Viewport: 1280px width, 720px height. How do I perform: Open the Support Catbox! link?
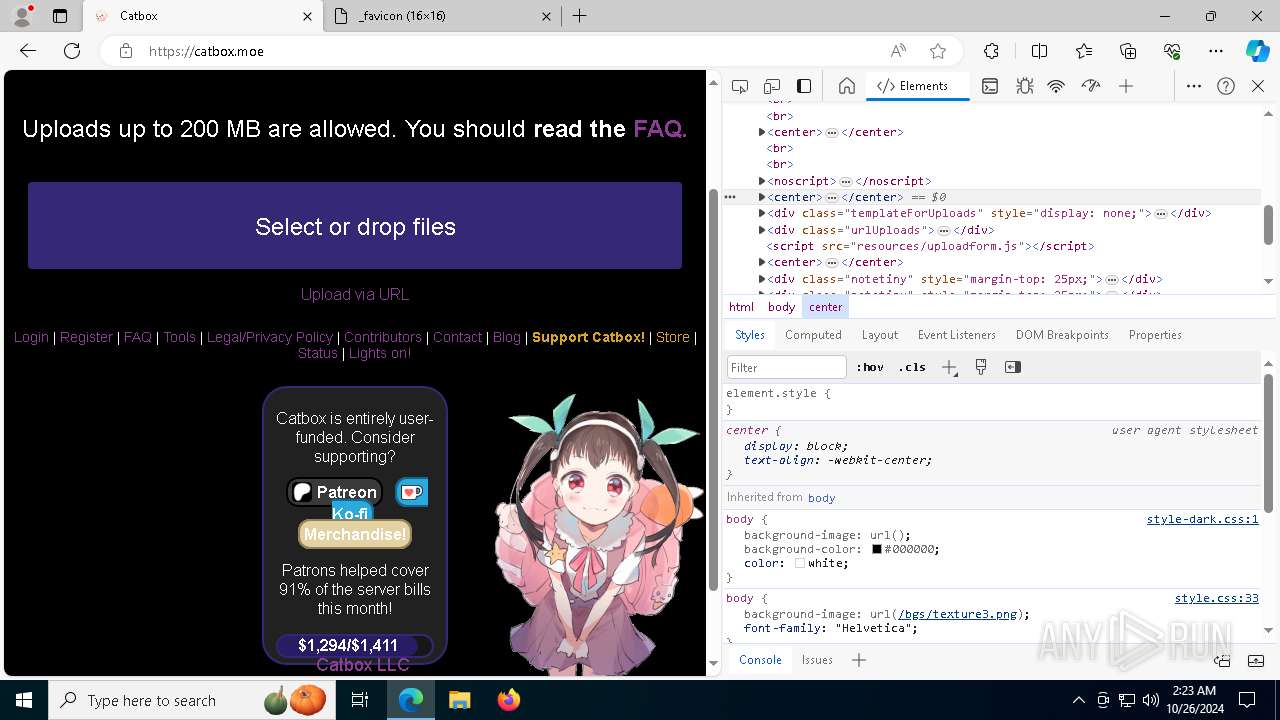(x=588, y=337)
